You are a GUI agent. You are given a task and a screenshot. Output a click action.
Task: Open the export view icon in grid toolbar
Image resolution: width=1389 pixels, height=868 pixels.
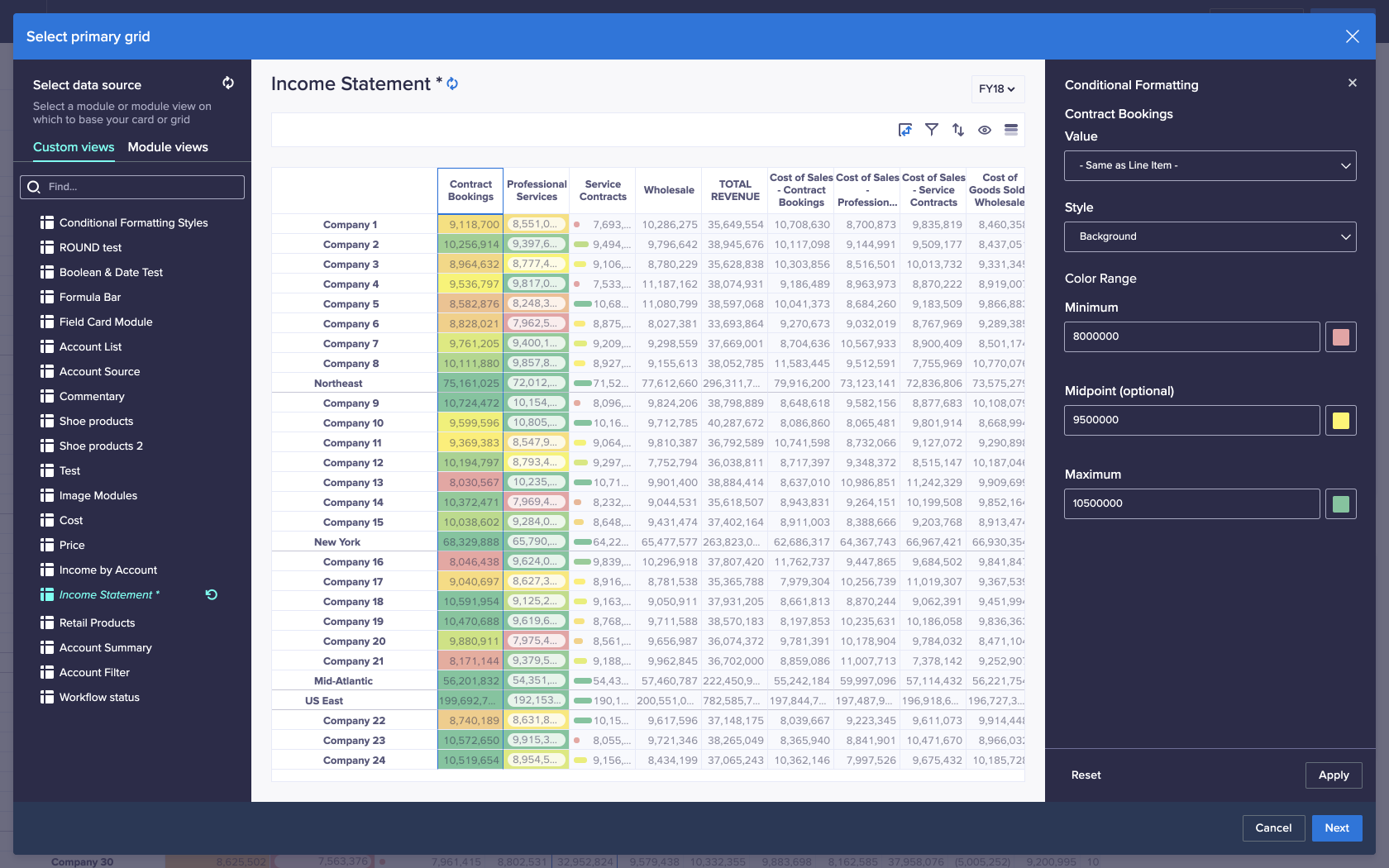905,130
